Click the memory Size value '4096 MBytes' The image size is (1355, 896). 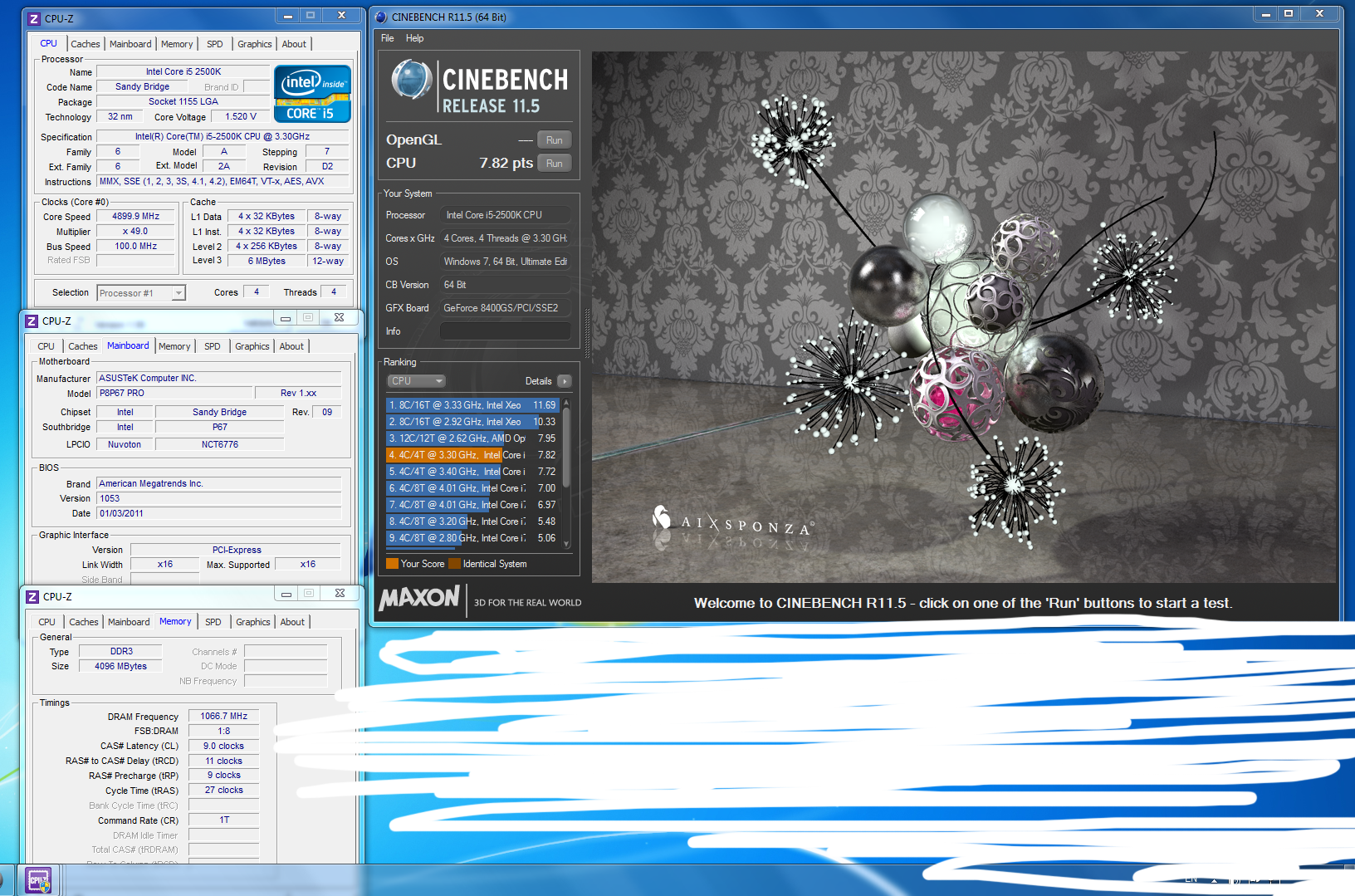(x=120, y=666)
